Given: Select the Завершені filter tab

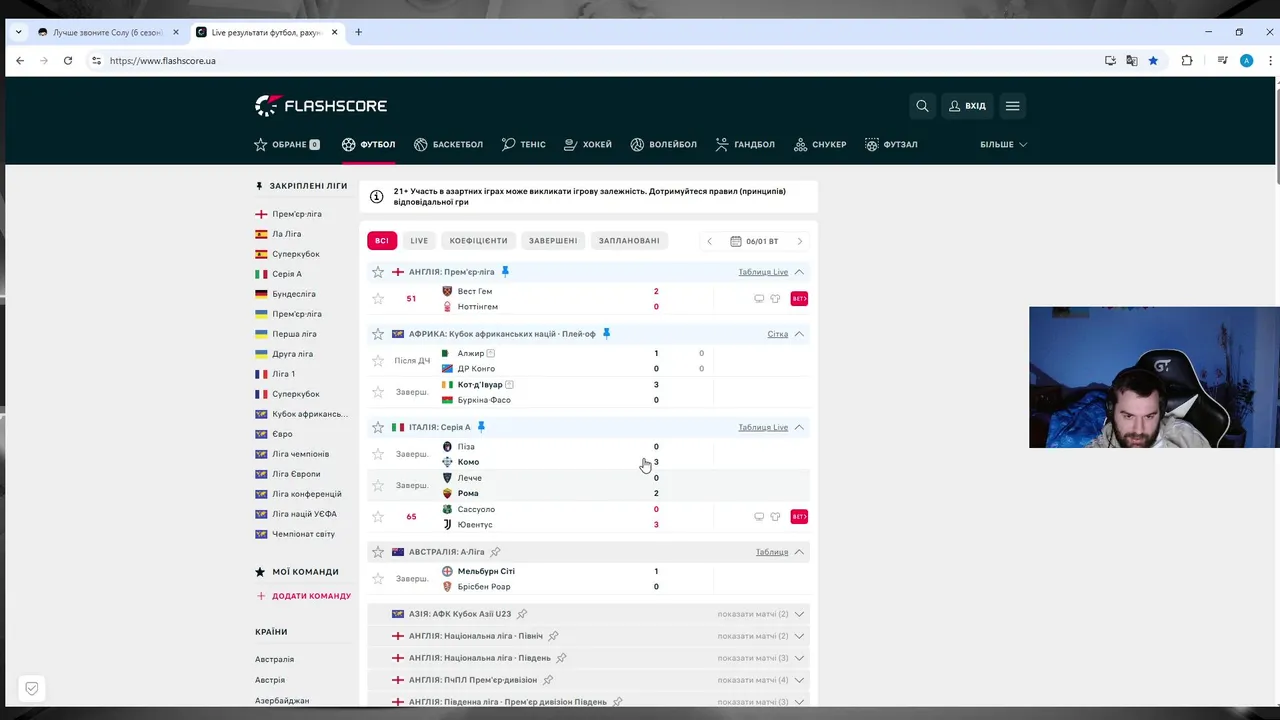Looking at the screenshot, I should pyautogui.click(x=553, y=241).
